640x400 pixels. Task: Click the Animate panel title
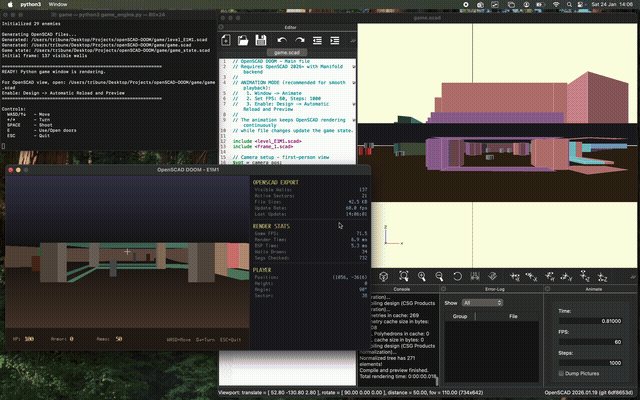593,289
